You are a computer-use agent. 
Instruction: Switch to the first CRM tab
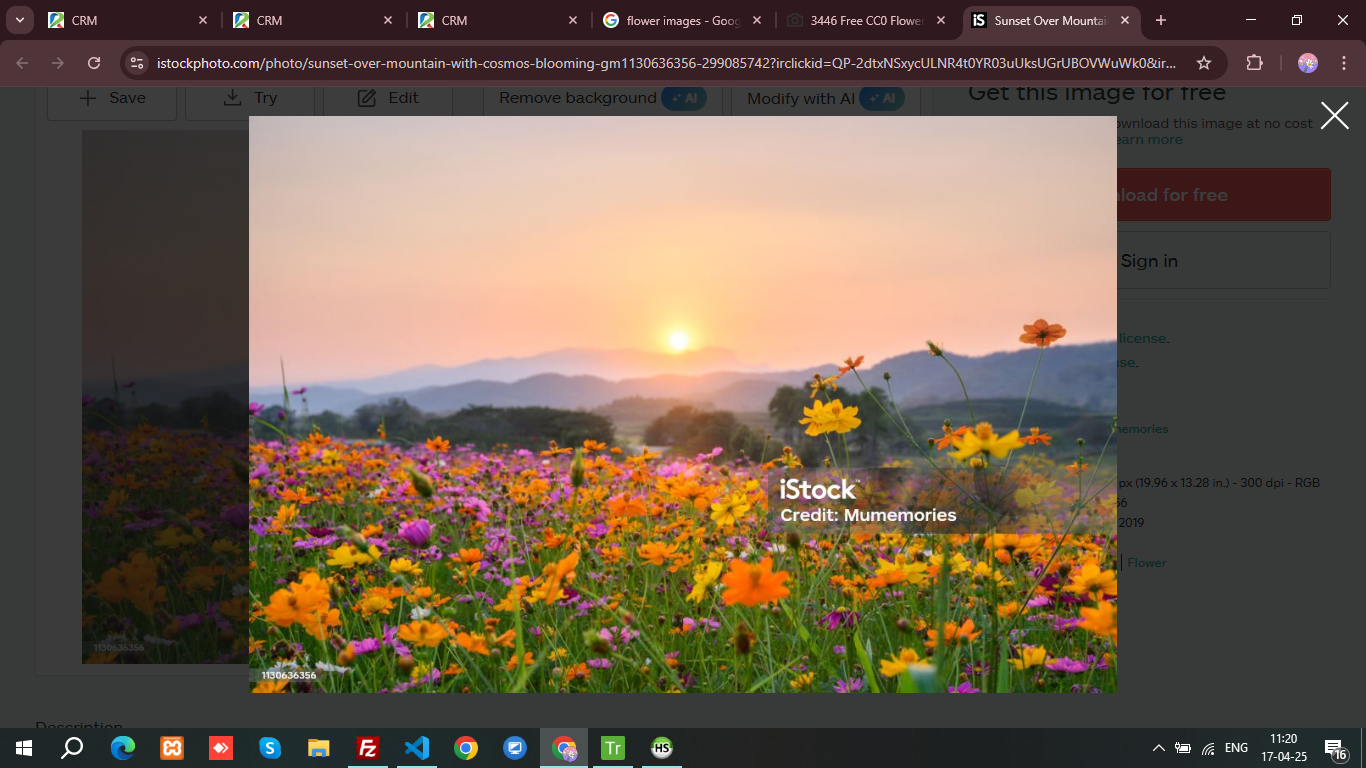click(x=128, y=20)
